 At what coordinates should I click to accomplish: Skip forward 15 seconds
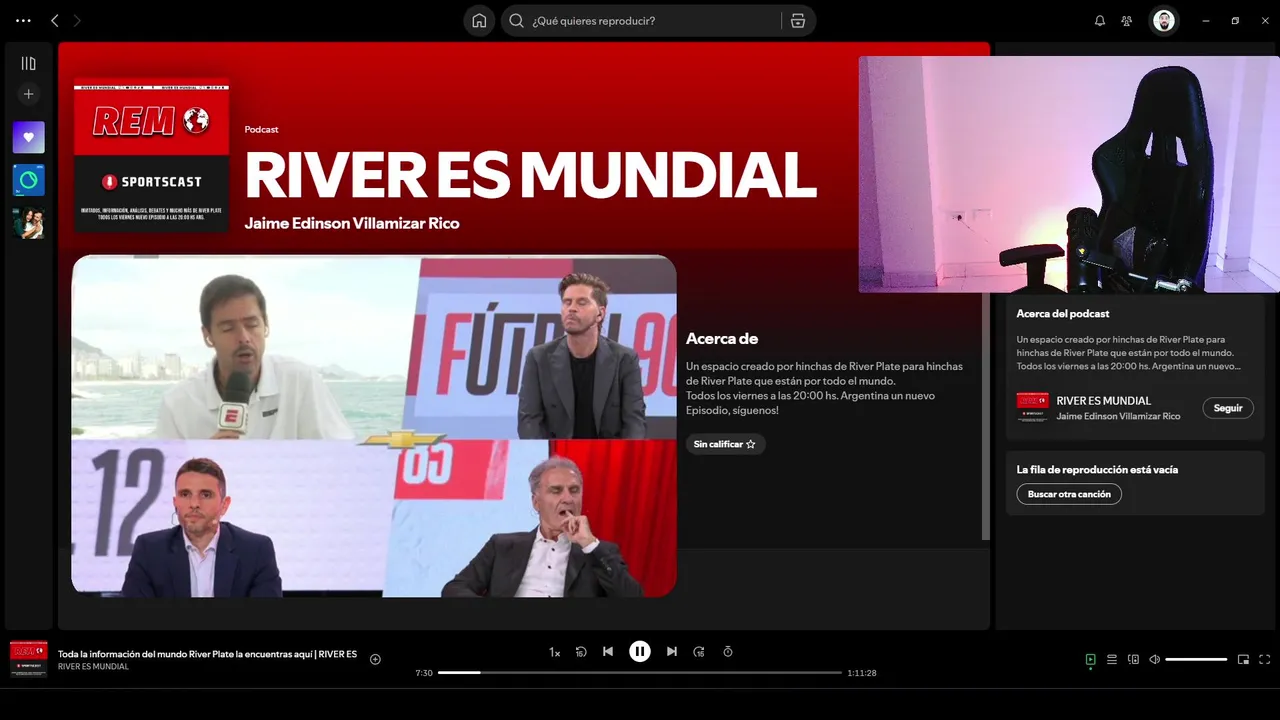[x=699, y=652]
